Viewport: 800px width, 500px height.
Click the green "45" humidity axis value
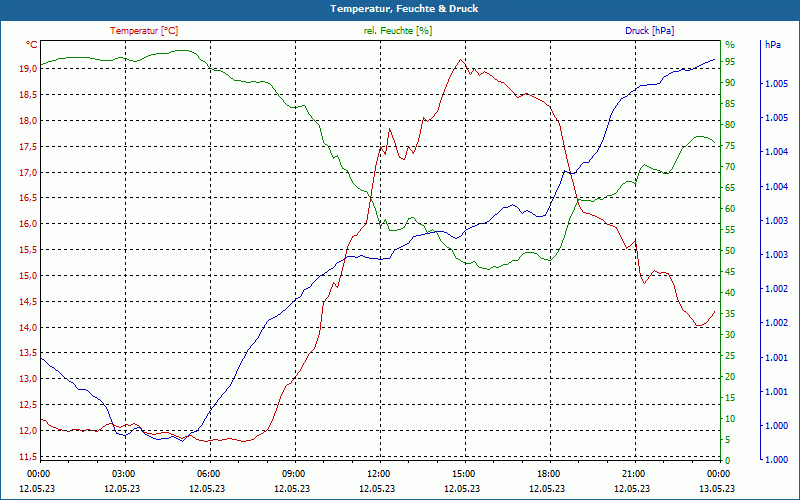click(x=730, y=272)
